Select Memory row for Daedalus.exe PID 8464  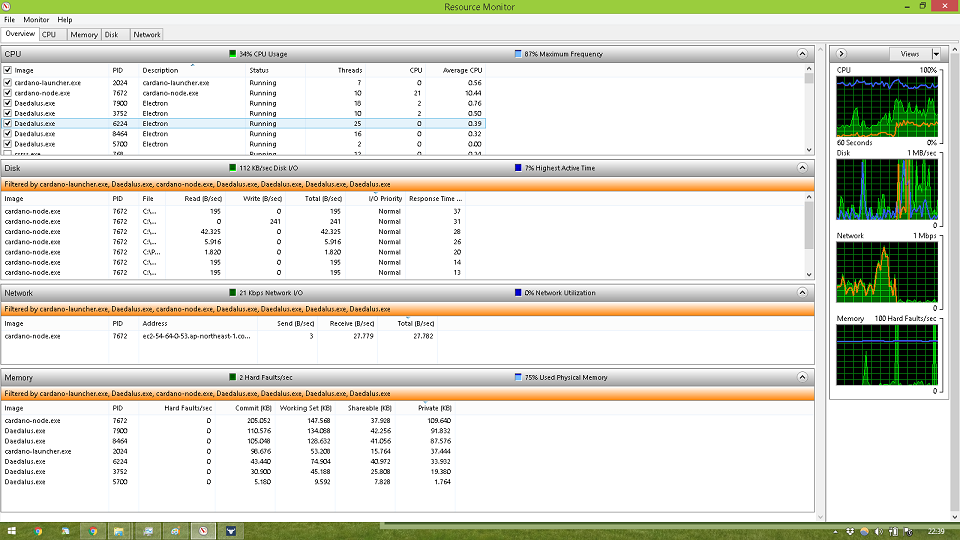coord(228,441)
